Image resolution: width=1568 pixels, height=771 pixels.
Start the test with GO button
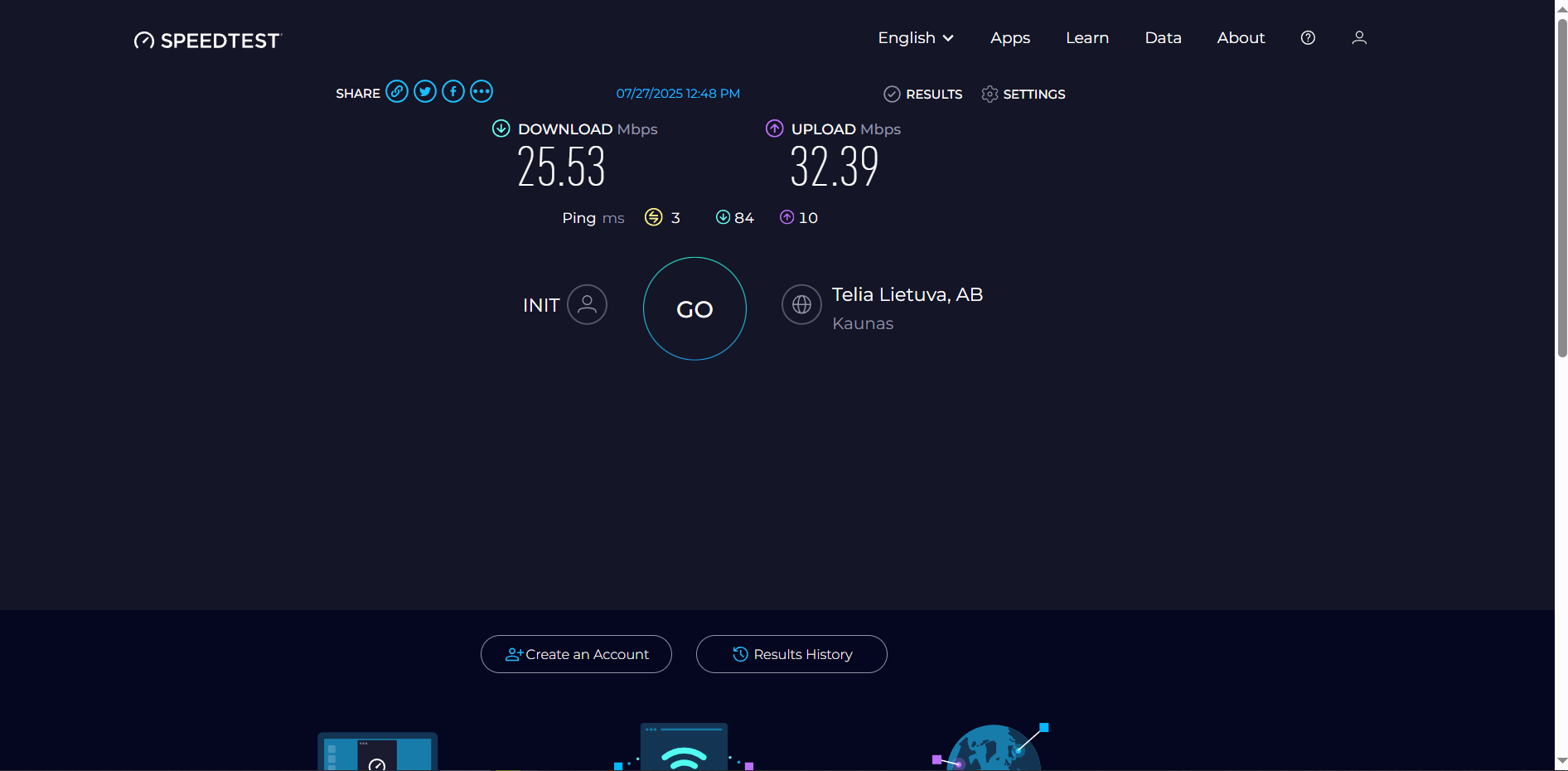(694, 308)
